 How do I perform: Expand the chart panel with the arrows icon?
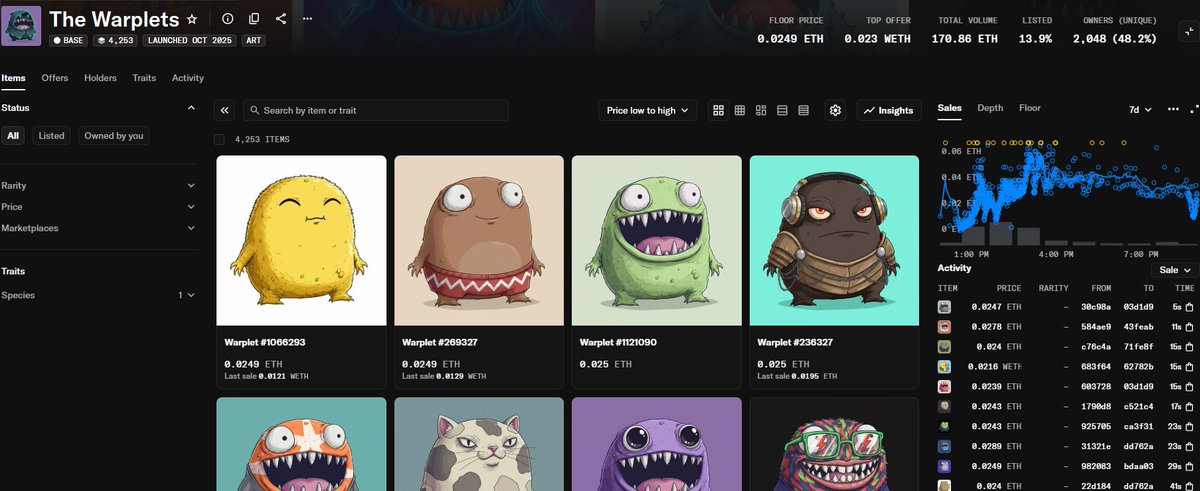[1194, 108]
